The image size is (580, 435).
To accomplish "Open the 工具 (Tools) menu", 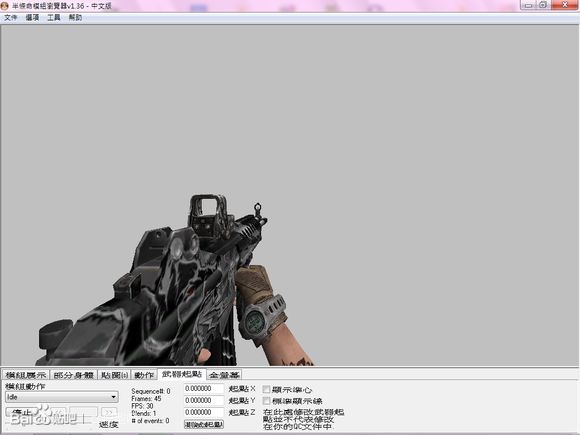I will point(54,17).
